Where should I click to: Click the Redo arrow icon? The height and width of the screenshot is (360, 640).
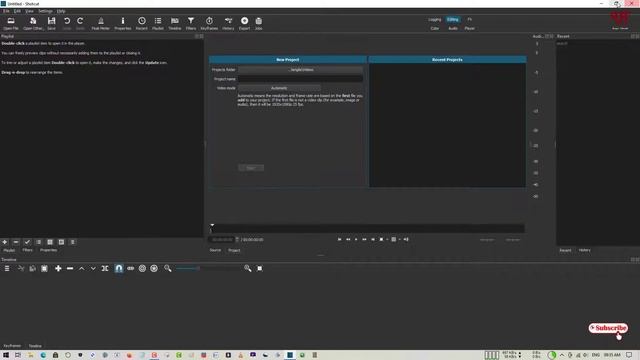pyautogui.click(x=80, y=23)
